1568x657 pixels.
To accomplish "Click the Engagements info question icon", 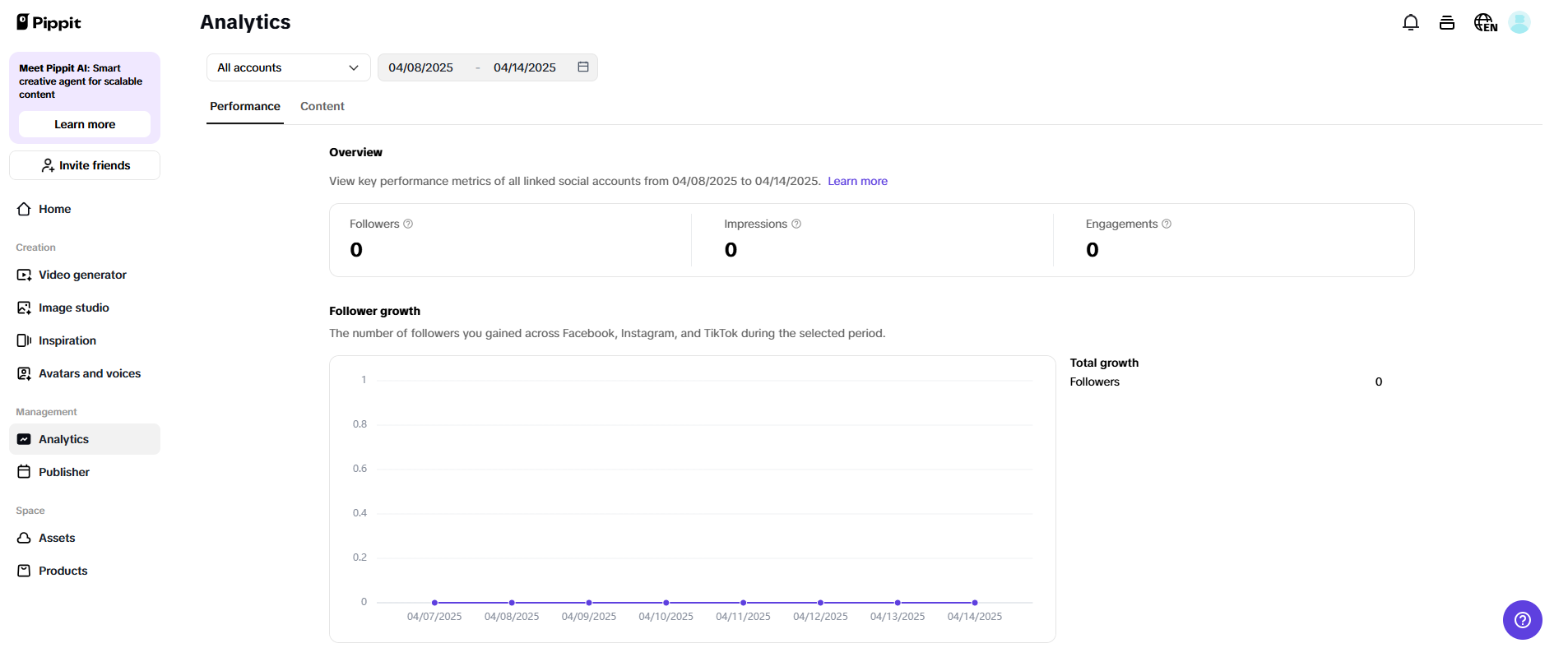I will (x=1167, y=224).
